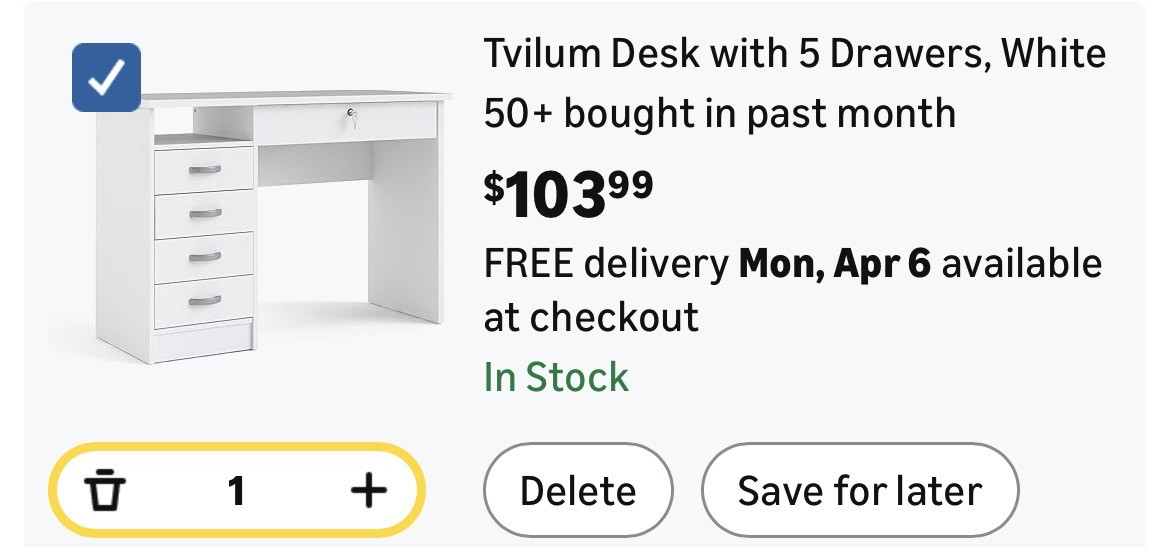
Task: Click the green In Stock label
Action: (556, 378)
